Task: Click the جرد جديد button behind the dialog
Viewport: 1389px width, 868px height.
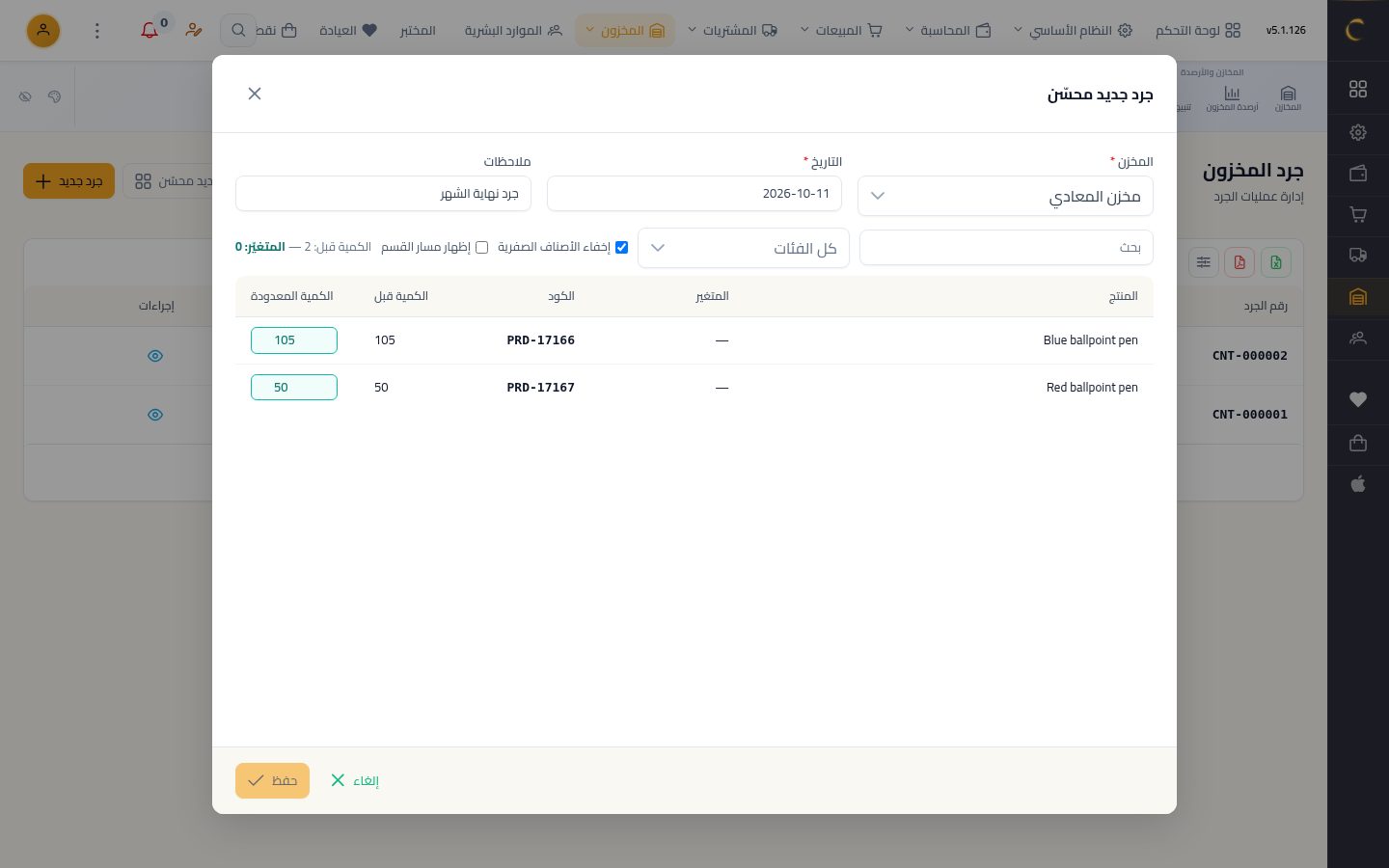Action: click(x=69, y=181)
